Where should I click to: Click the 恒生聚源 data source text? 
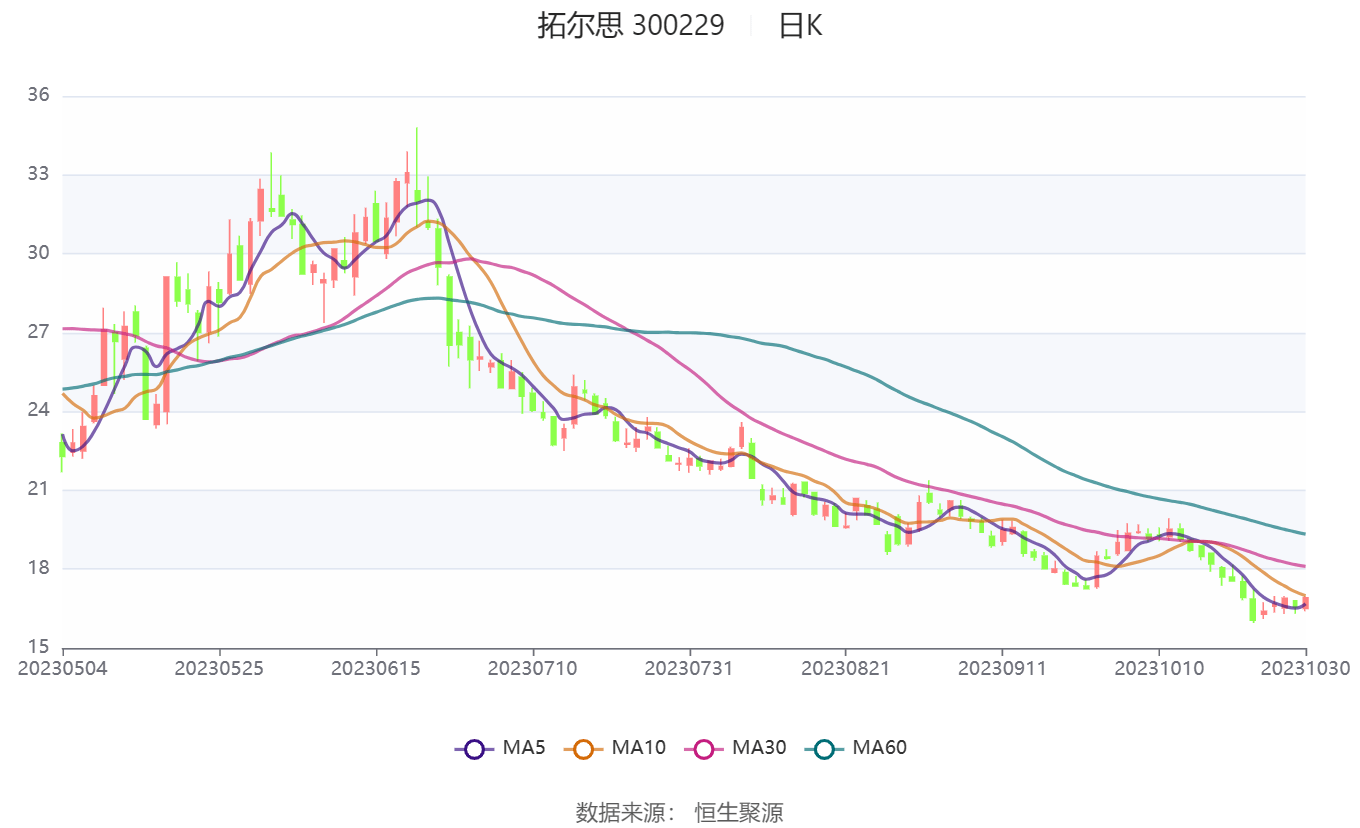point(739,812)
